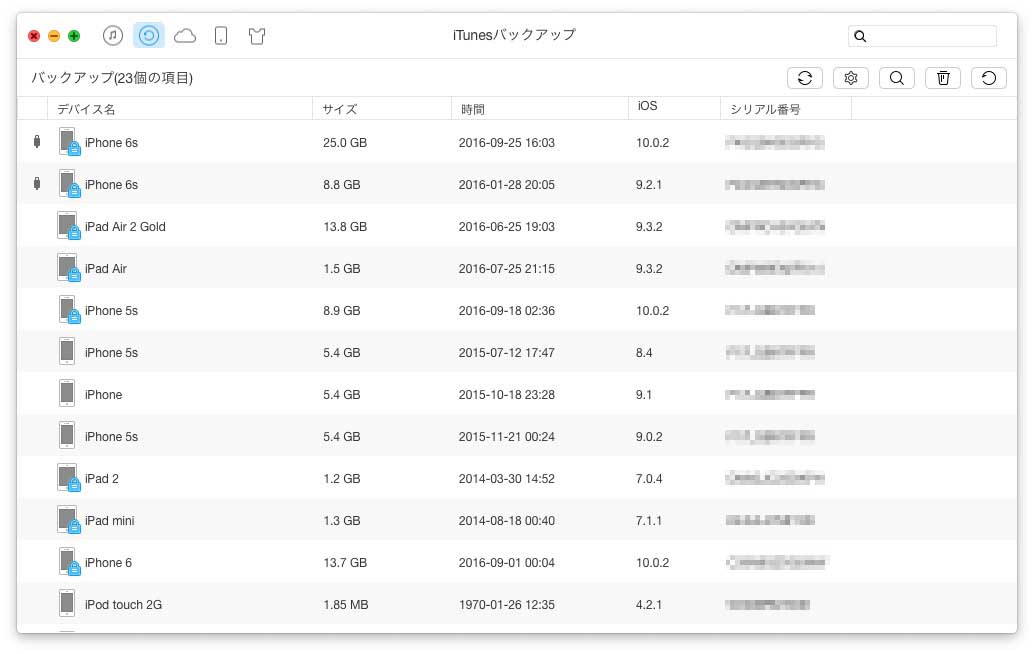Switch to the iTunes backup view
The image size is (1034, 654).
(148, 35)
